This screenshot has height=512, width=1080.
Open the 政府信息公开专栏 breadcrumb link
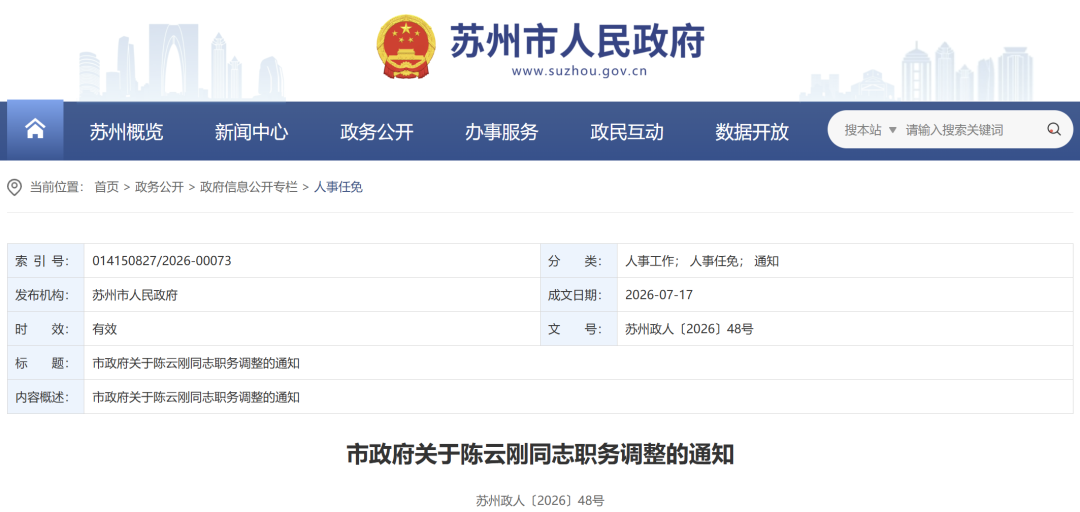tap(249, 187)
